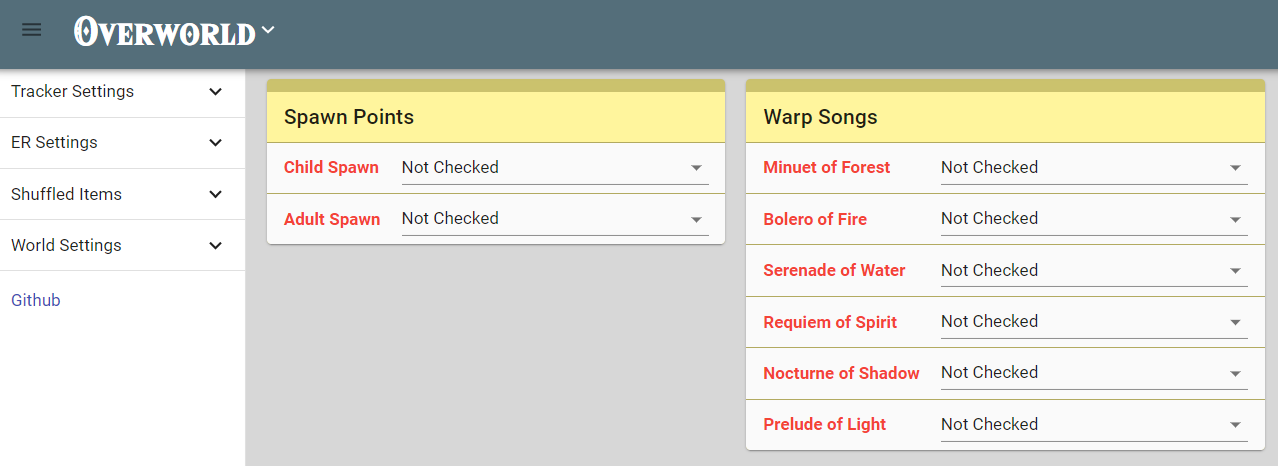The image size is (1278, 466).
Task: Click the Child Spawn red label
Action: pyautogui.click(x=331, y=167)
